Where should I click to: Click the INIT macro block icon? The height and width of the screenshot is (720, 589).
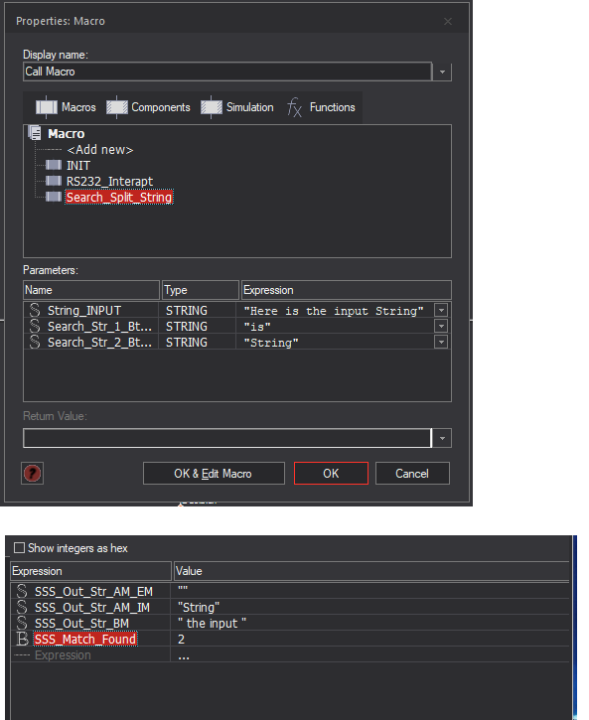[54, 165]
